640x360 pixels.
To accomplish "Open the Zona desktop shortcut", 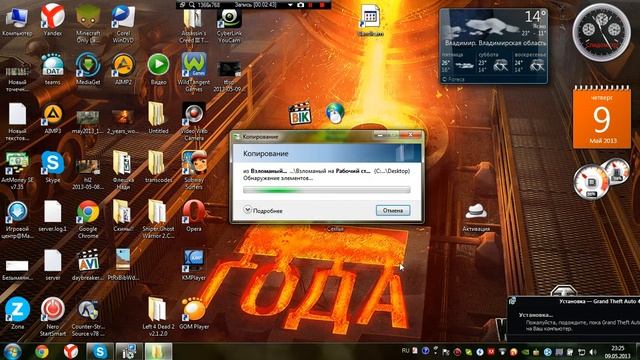I will pos(17,310).
